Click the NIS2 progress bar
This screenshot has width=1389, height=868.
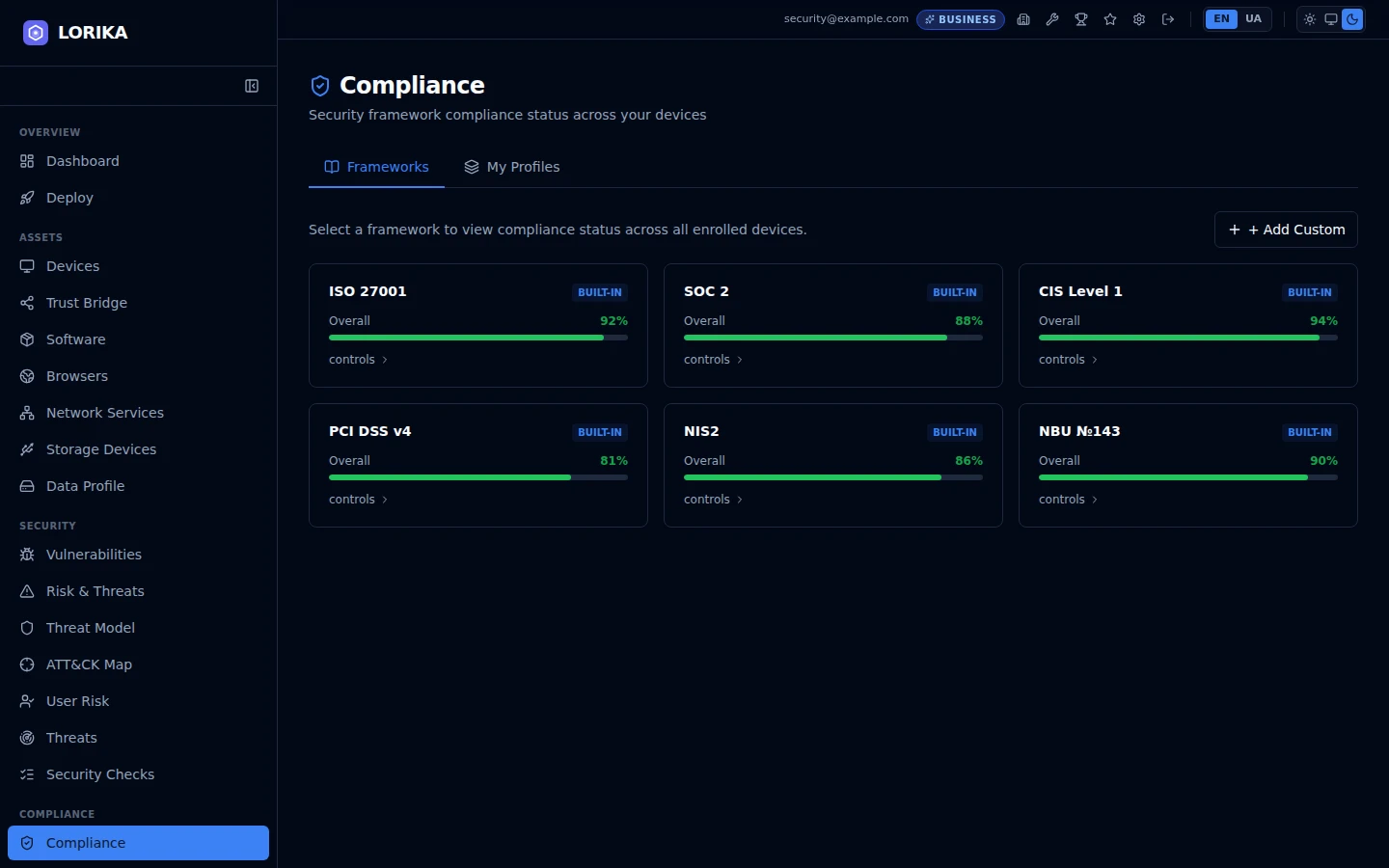[833, 477]
